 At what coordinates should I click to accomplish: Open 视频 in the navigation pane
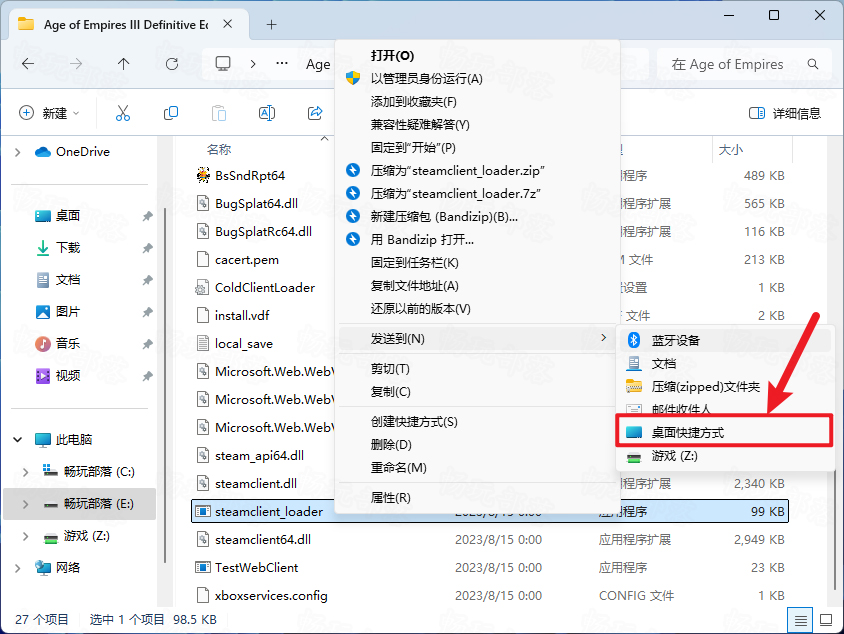pyautogui.click(x=68, y=375)
